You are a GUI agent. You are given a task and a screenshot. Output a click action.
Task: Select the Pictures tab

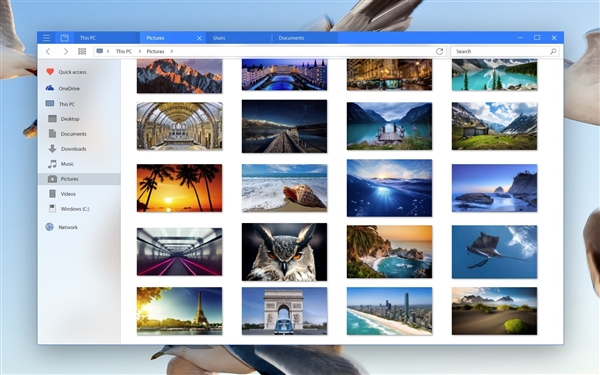[x=172, y=38]
